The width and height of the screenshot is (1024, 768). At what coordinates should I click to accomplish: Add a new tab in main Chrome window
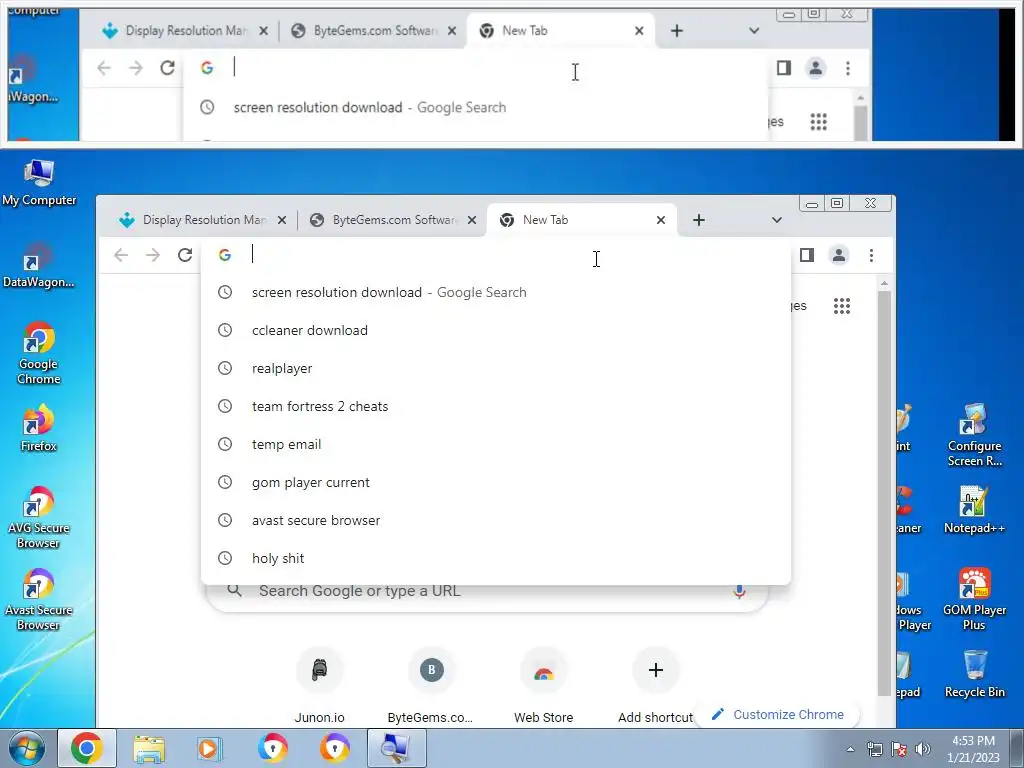[x=699, y=220]
